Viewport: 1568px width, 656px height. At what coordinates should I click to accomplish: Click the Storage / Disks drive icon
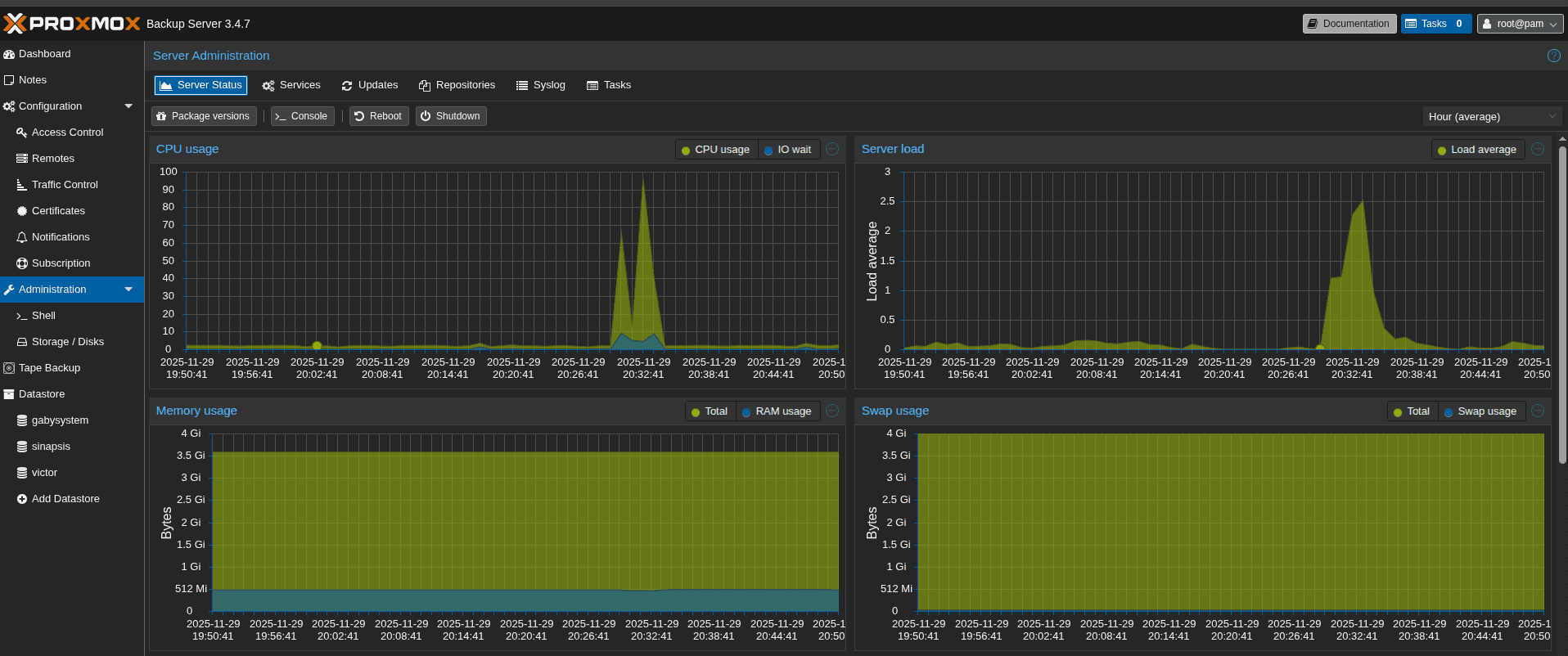[x=22, y=342]
